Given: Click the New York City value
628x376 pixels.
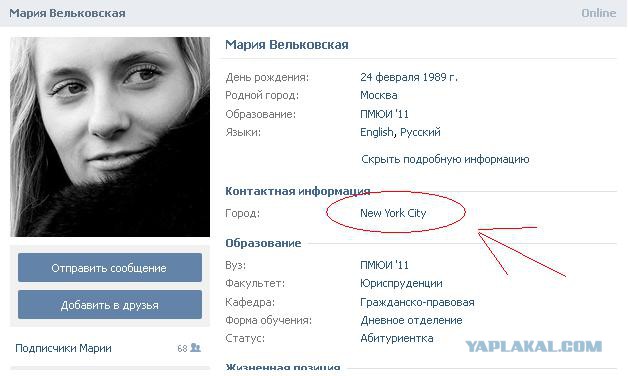Looking at the screenshot, I should [393, 213].
